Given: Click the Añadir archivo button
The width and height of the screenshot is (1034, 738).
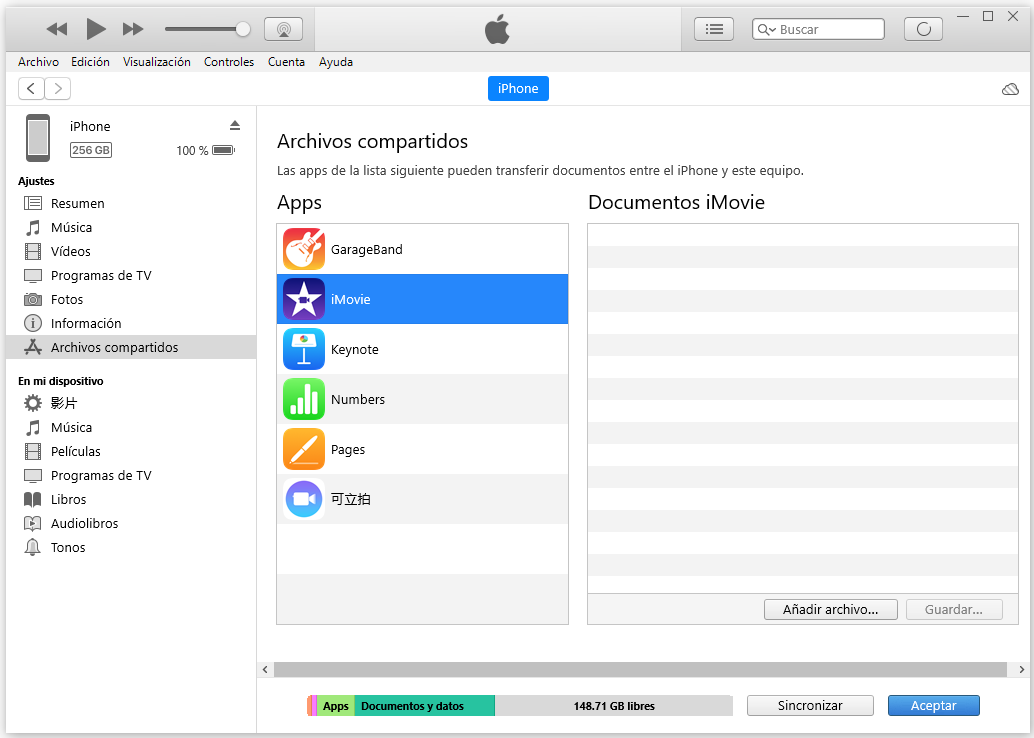Looking at the screenshot, I should click(830, 609).
